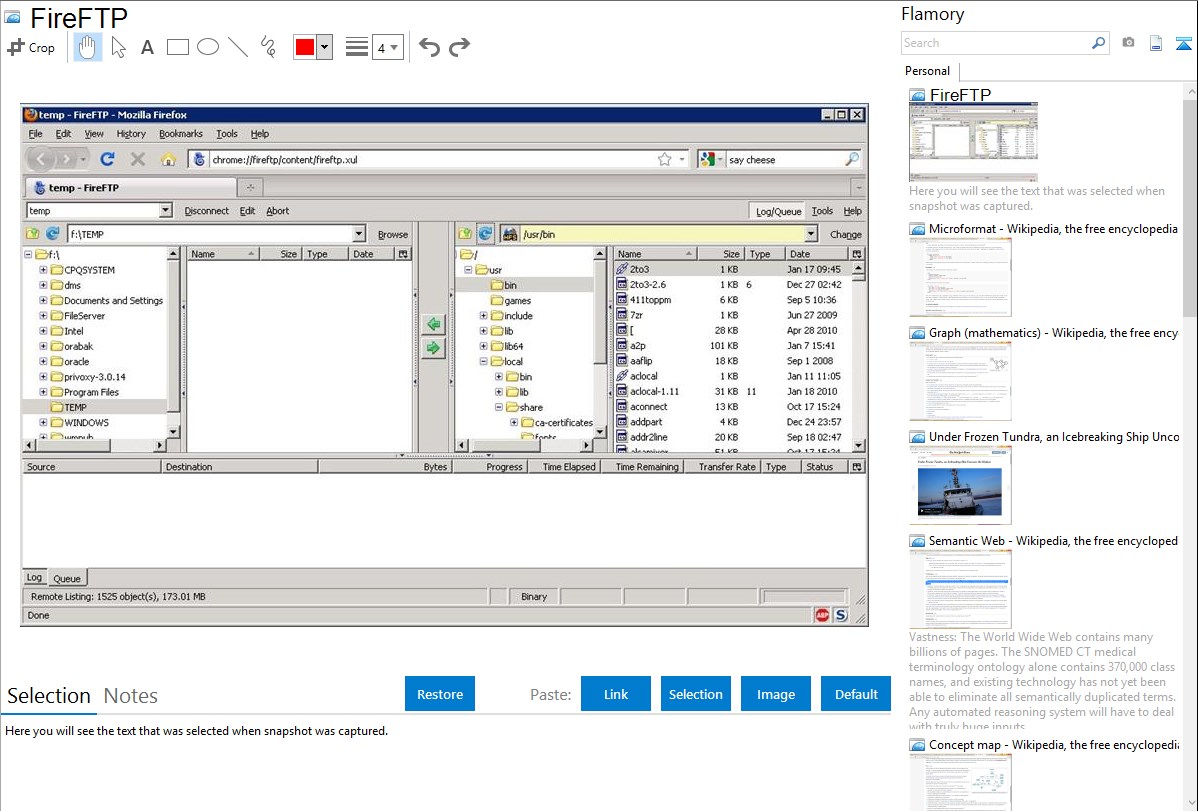The width and height of the screenshot is (1198, 811).
Task: Activate the hand pan tool
Action: coord(87,47)
